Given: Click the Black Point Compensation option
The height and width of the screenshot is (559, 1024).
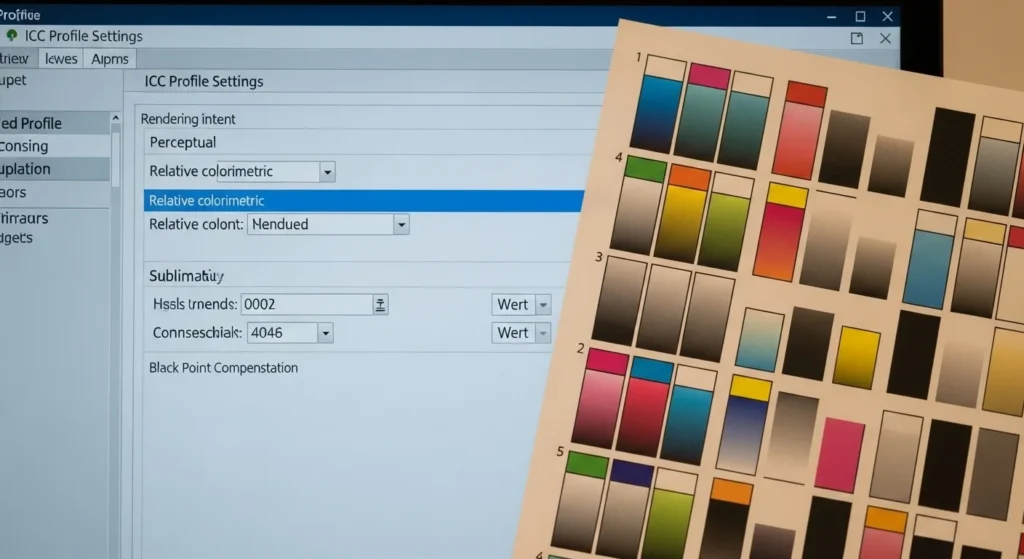Looking at the screenshot, I should [223, 368].
